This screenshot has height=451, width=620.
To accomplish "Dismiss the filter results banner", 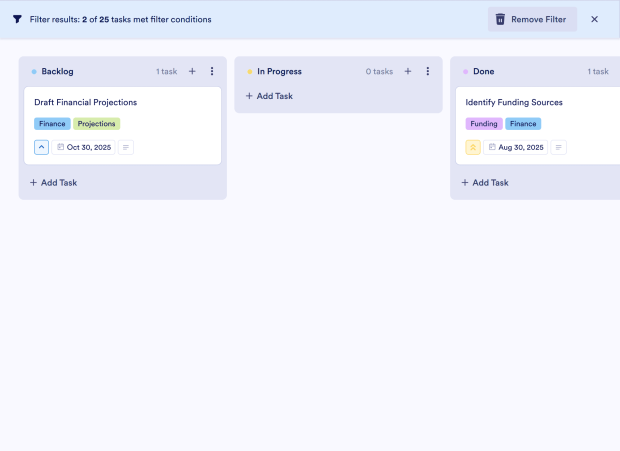I will 594,19.
